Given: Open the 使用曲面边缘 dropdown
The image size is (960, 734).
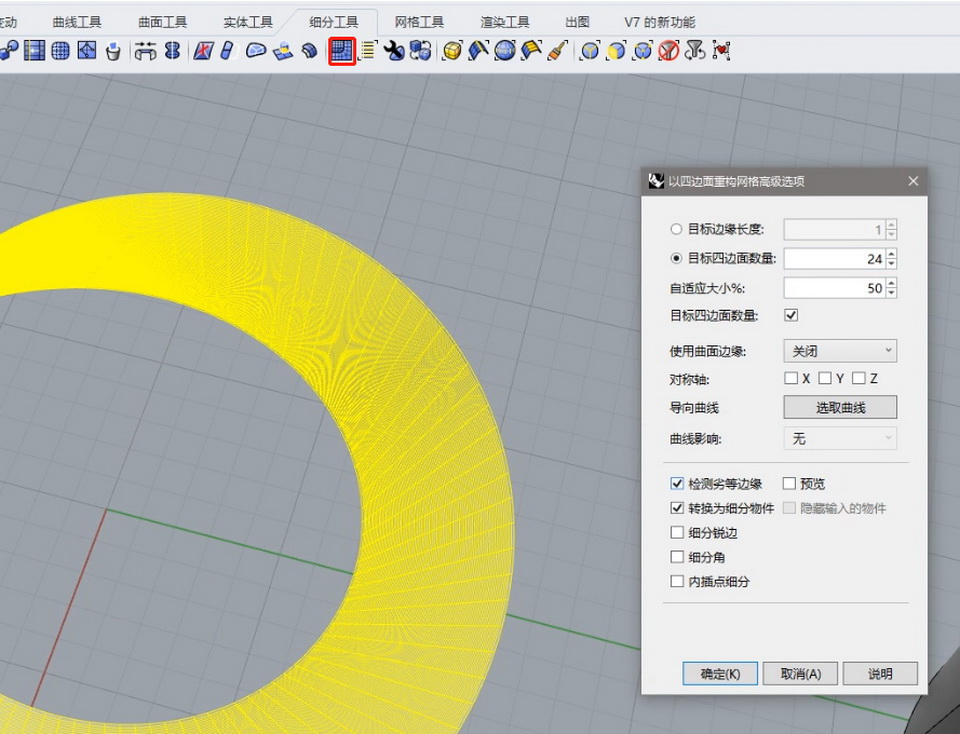Looking at the screenshot, I should click(840, 351).
